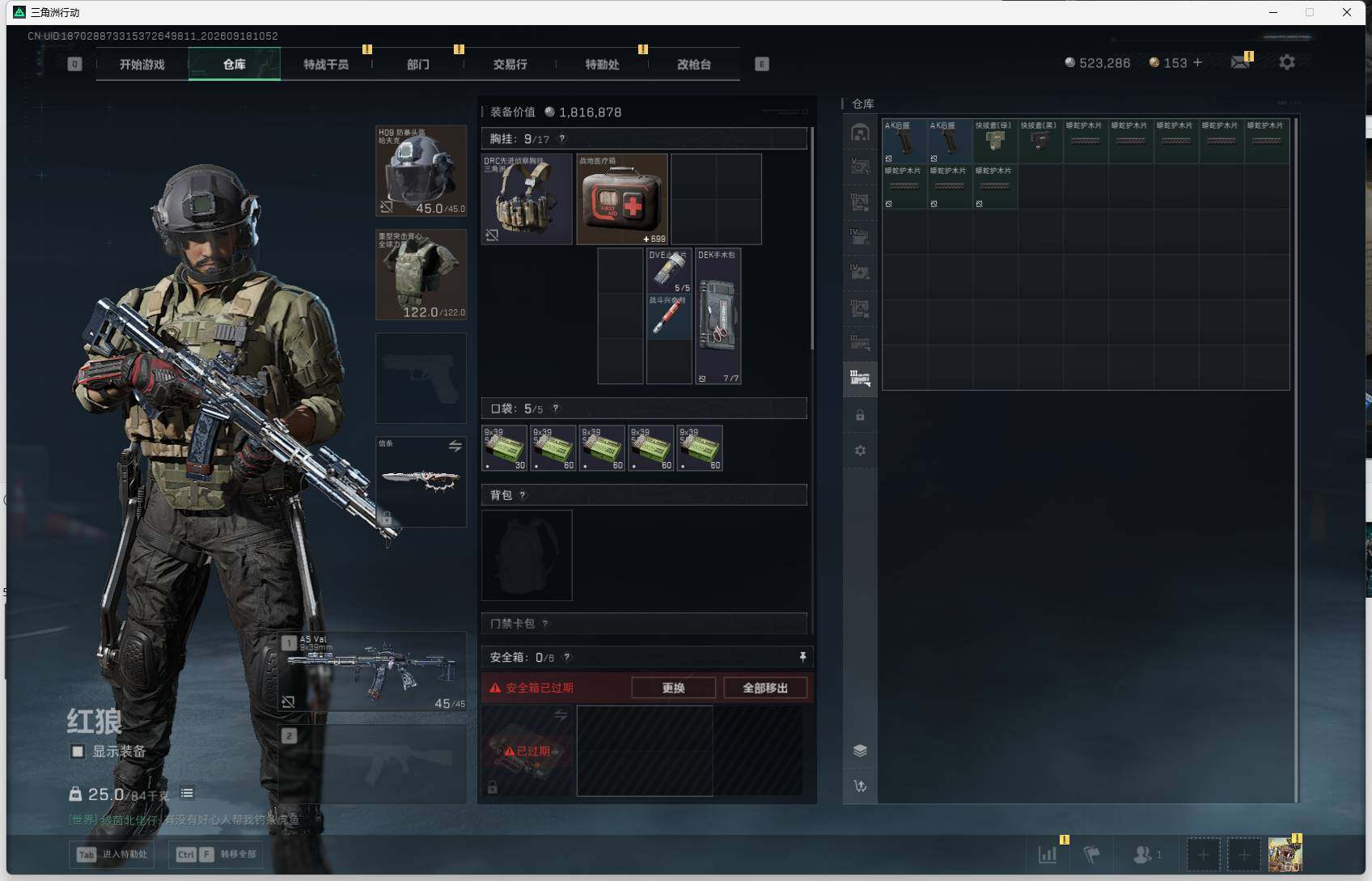Select the tier V storage box icon

[860, 167]
